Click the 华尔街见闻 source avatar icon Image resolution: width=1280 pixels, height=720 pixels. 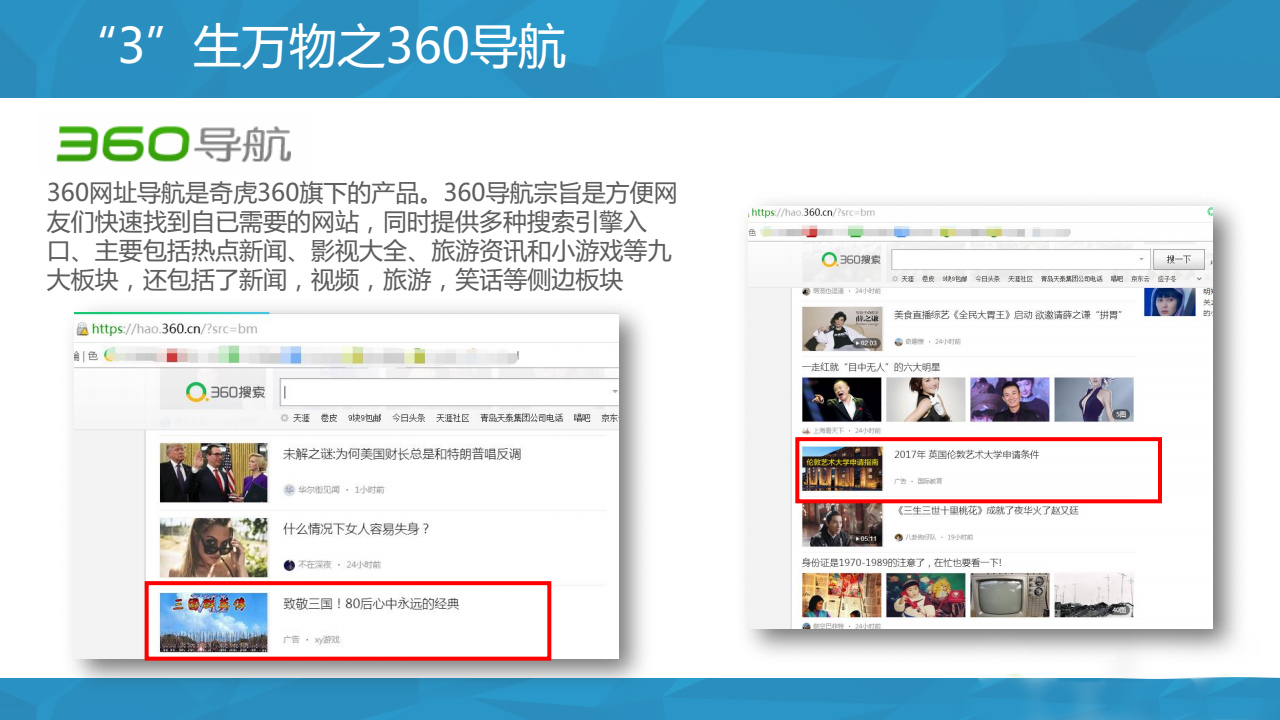(289, 490)
